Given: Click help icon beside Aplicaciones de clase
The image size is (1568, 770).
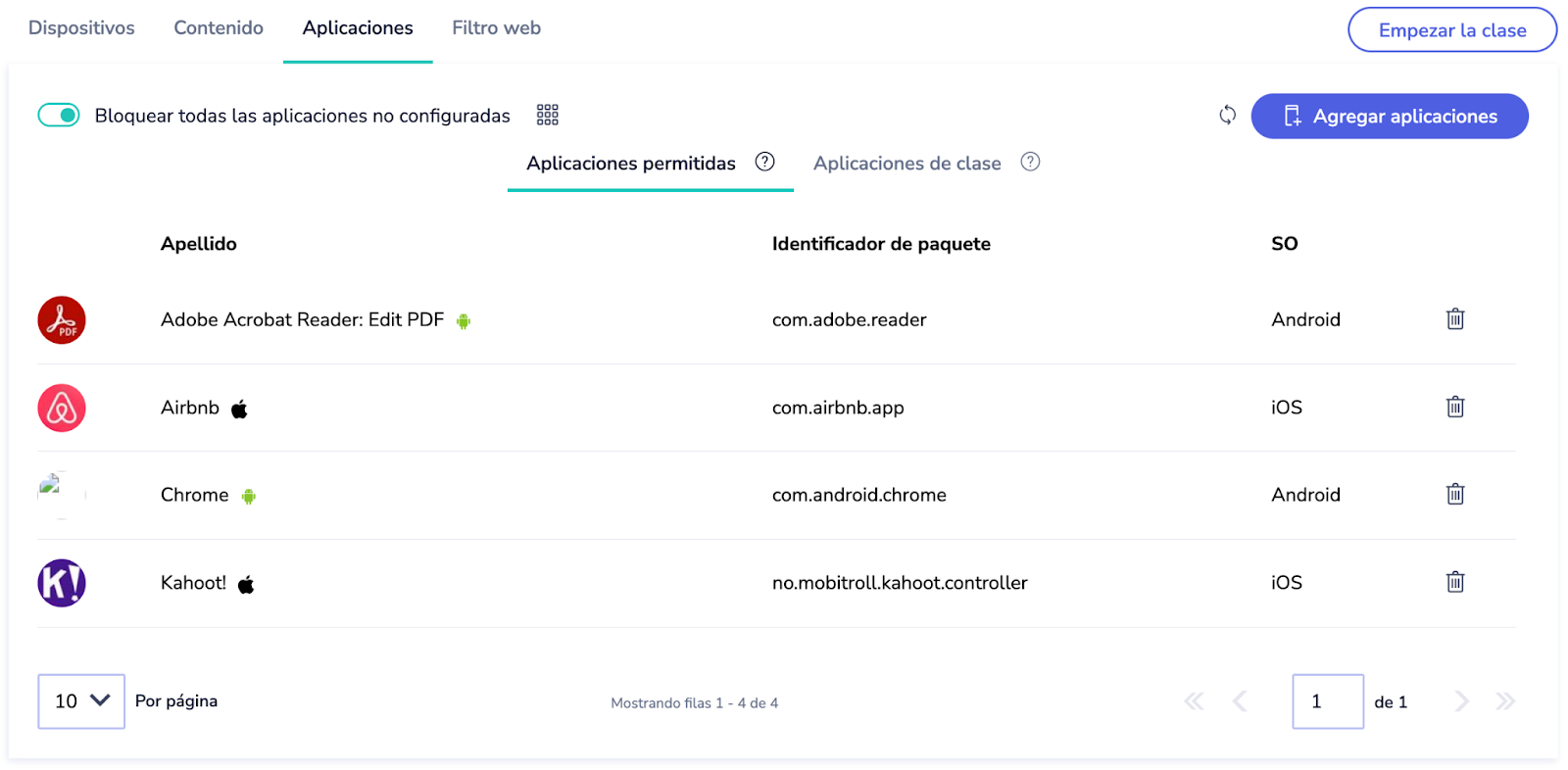Looking at the screenshot, I should click(1030, 162).
